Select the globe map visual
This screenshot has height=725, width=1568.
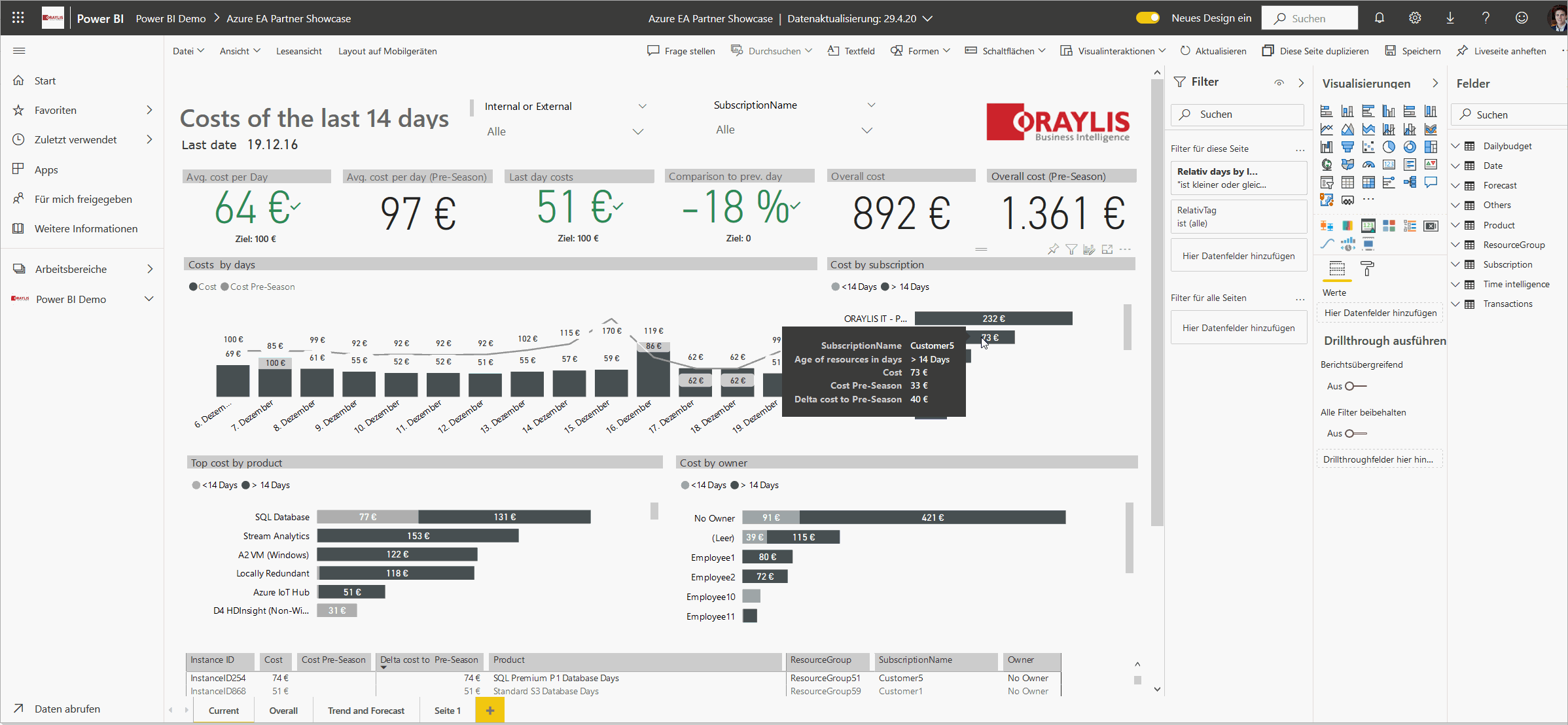[x=1327, y=164]
